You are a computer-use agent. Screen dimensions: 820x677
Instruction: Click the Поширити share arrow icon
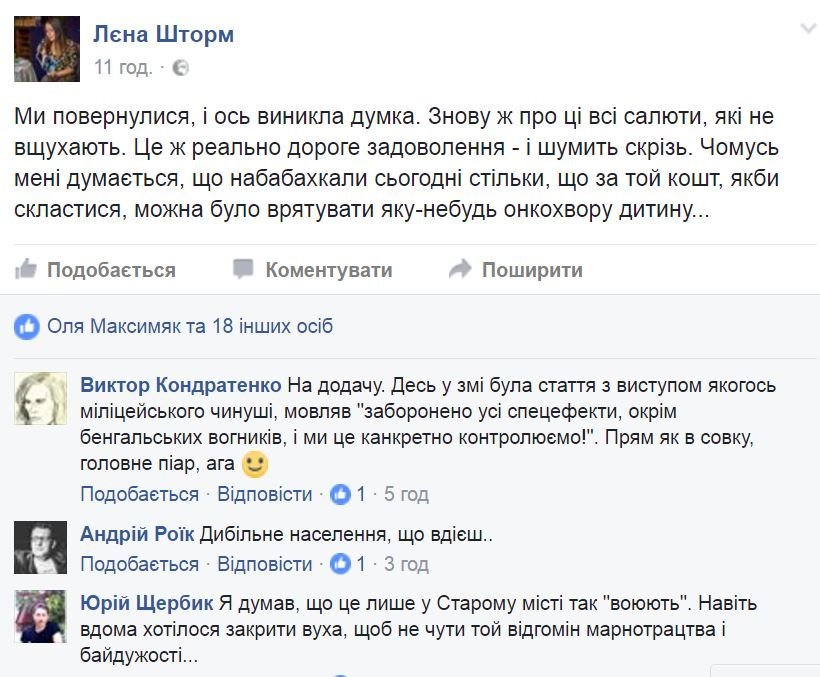pyautogui.click(x=460, y=269)
